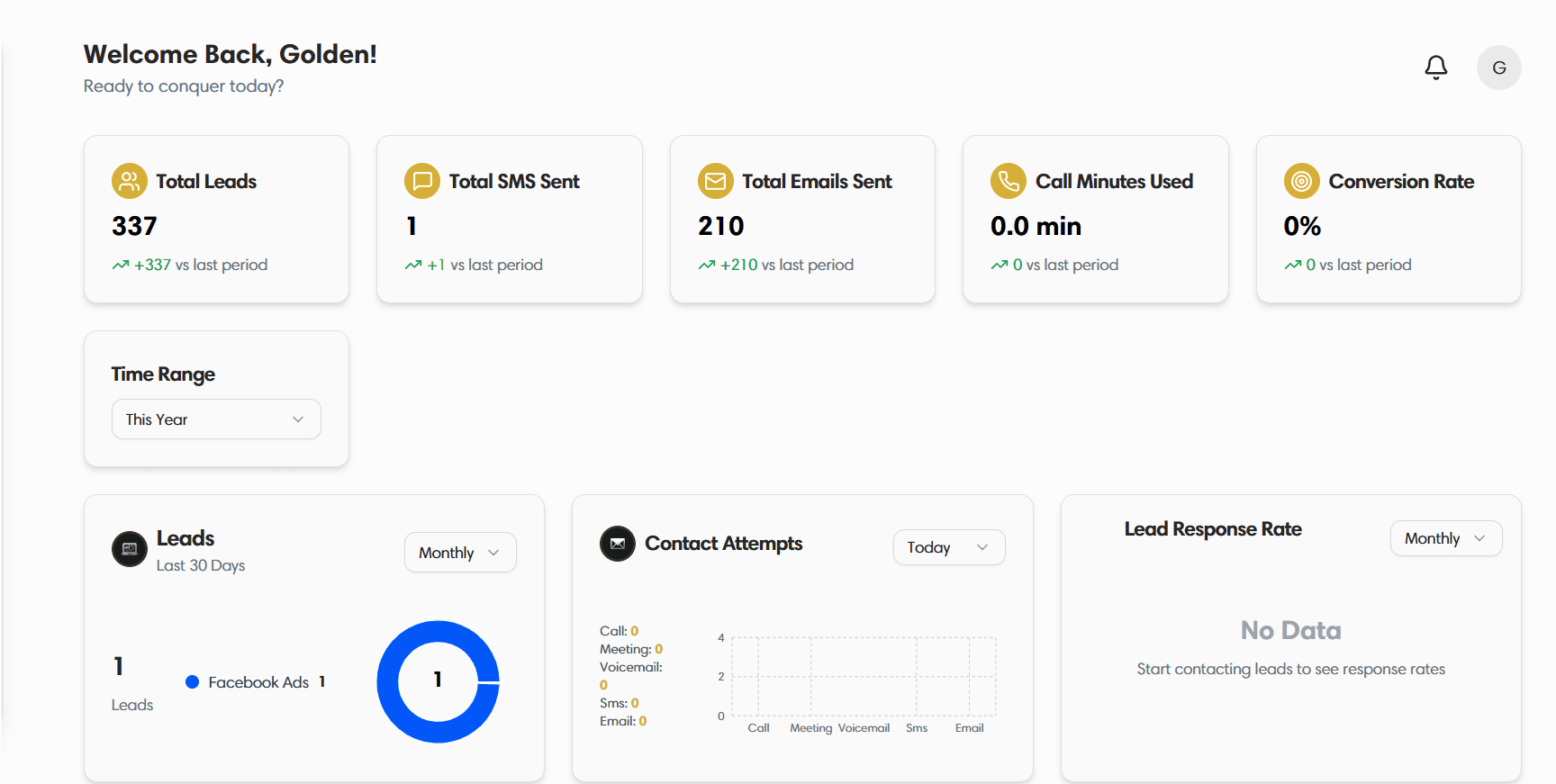1556x784 pixels.
Task: Click the Facebook Ads legend label
Action: [258, 682]
